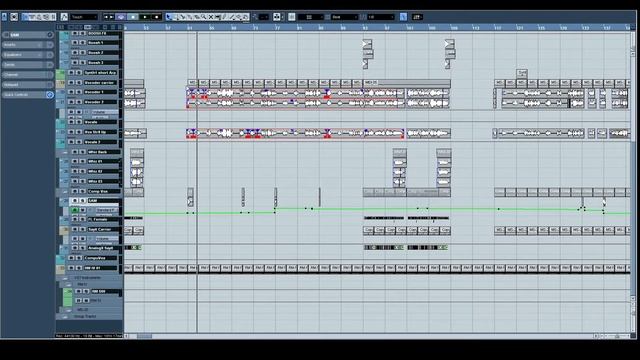Open the small dropdown left of snap icon
Viewport: 640px width, 360px height.
tap(263, 17)
